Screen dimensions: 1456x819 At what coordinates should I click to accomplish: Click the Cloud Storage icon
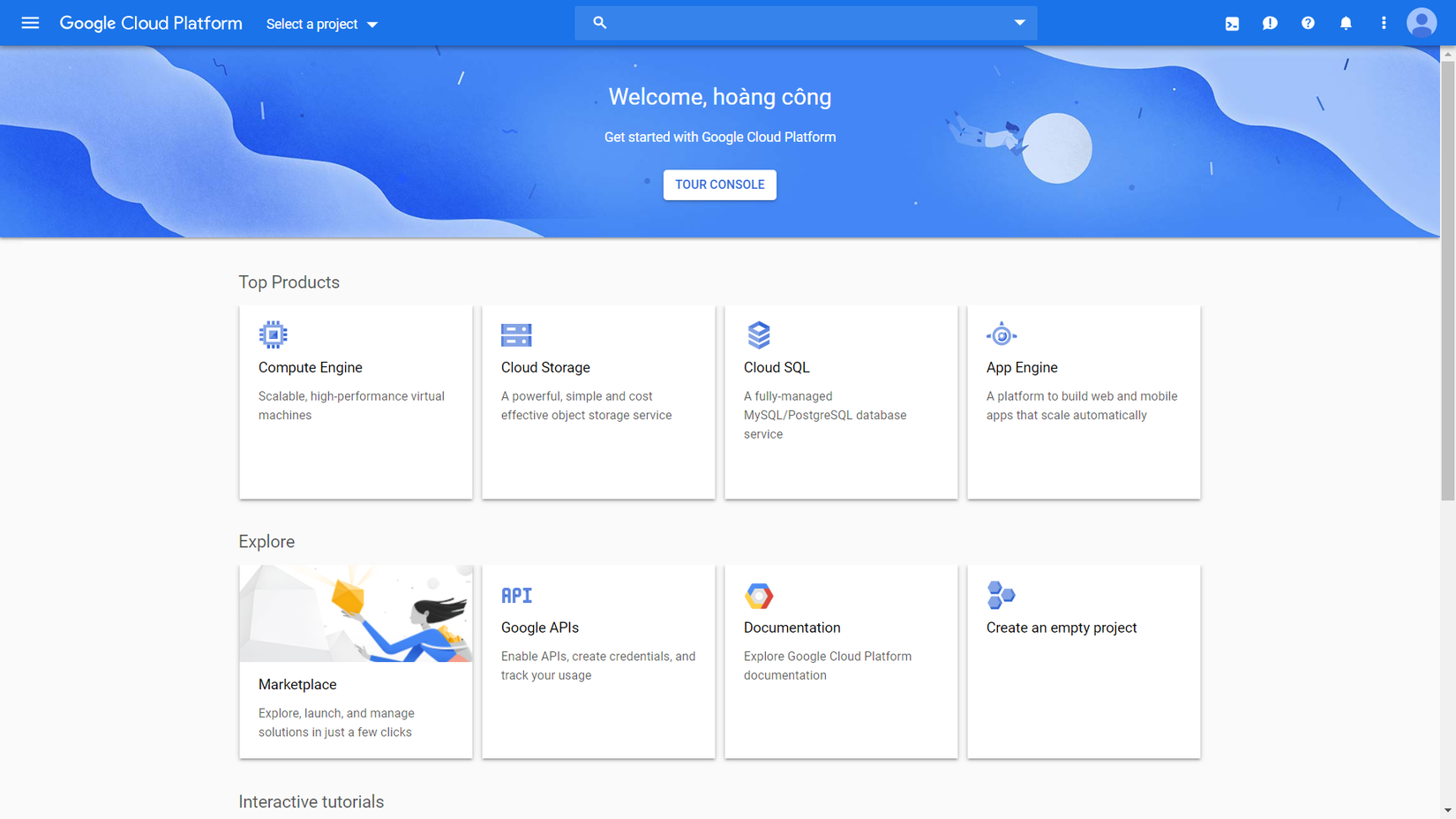[x=516, y=334]
